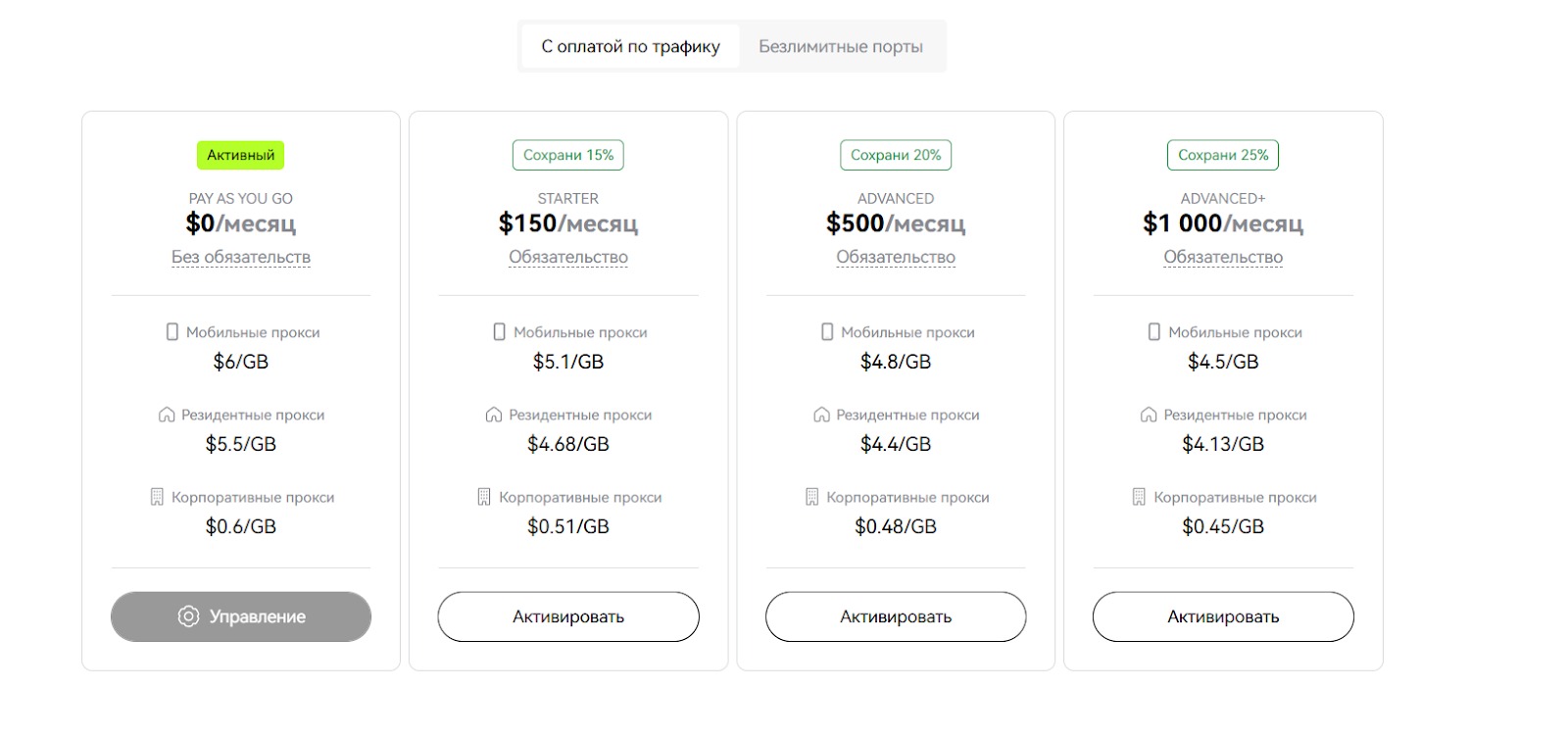Activate the Starter $150 plan
The width and height of the screenshot is (1568, 737).
point(568,616)
